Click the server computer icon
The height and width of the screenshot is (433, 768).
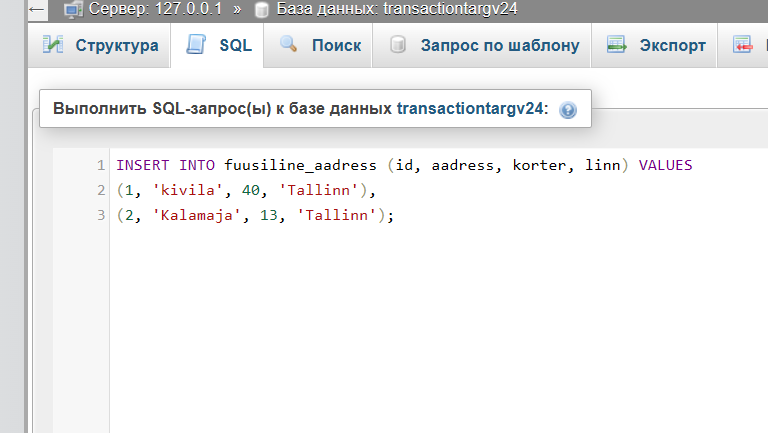72,10
